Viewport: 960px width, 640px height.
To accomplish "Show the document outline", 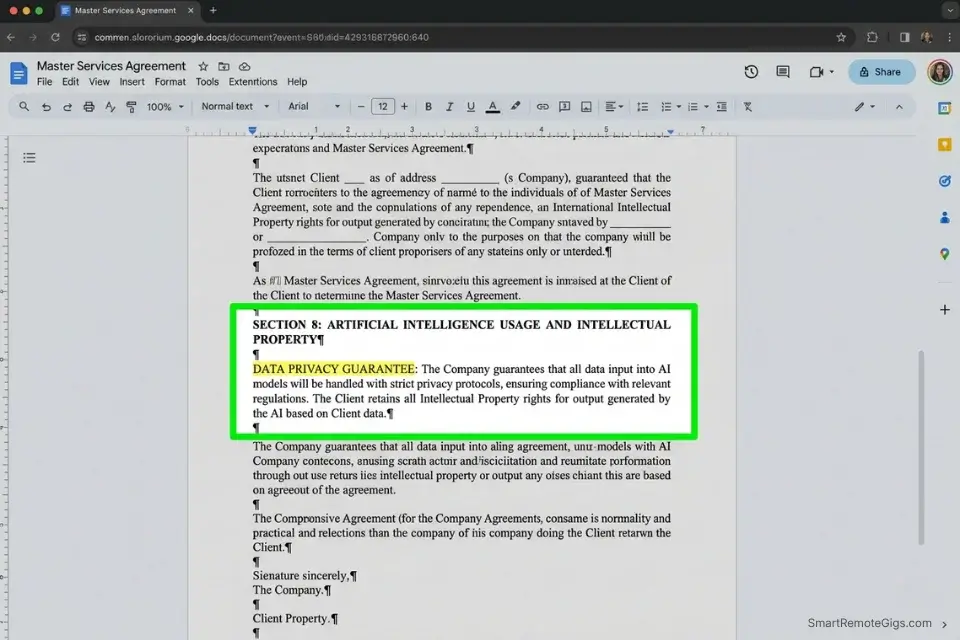I will point(29,158).
